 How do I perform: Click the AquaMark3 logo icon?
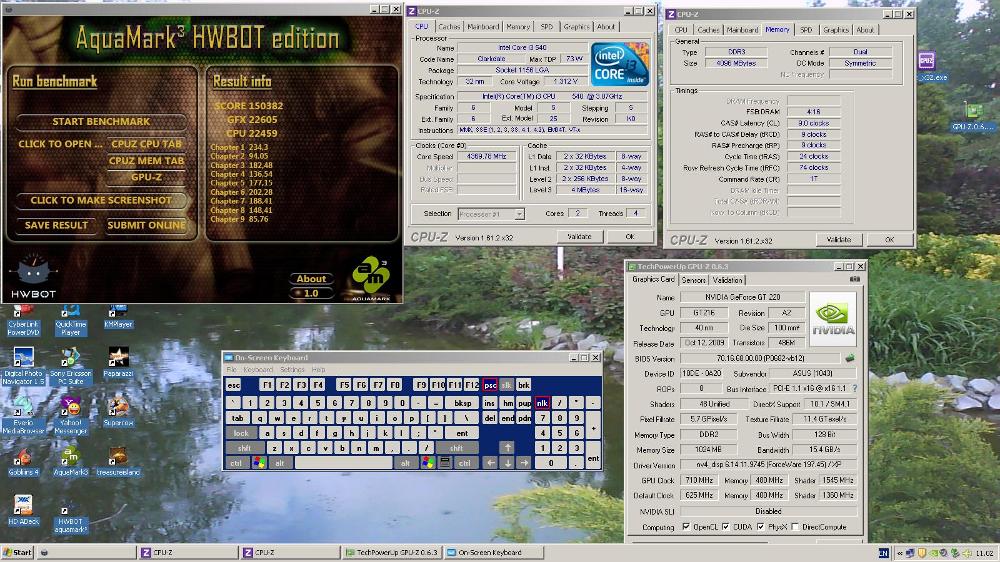[371, 278]
